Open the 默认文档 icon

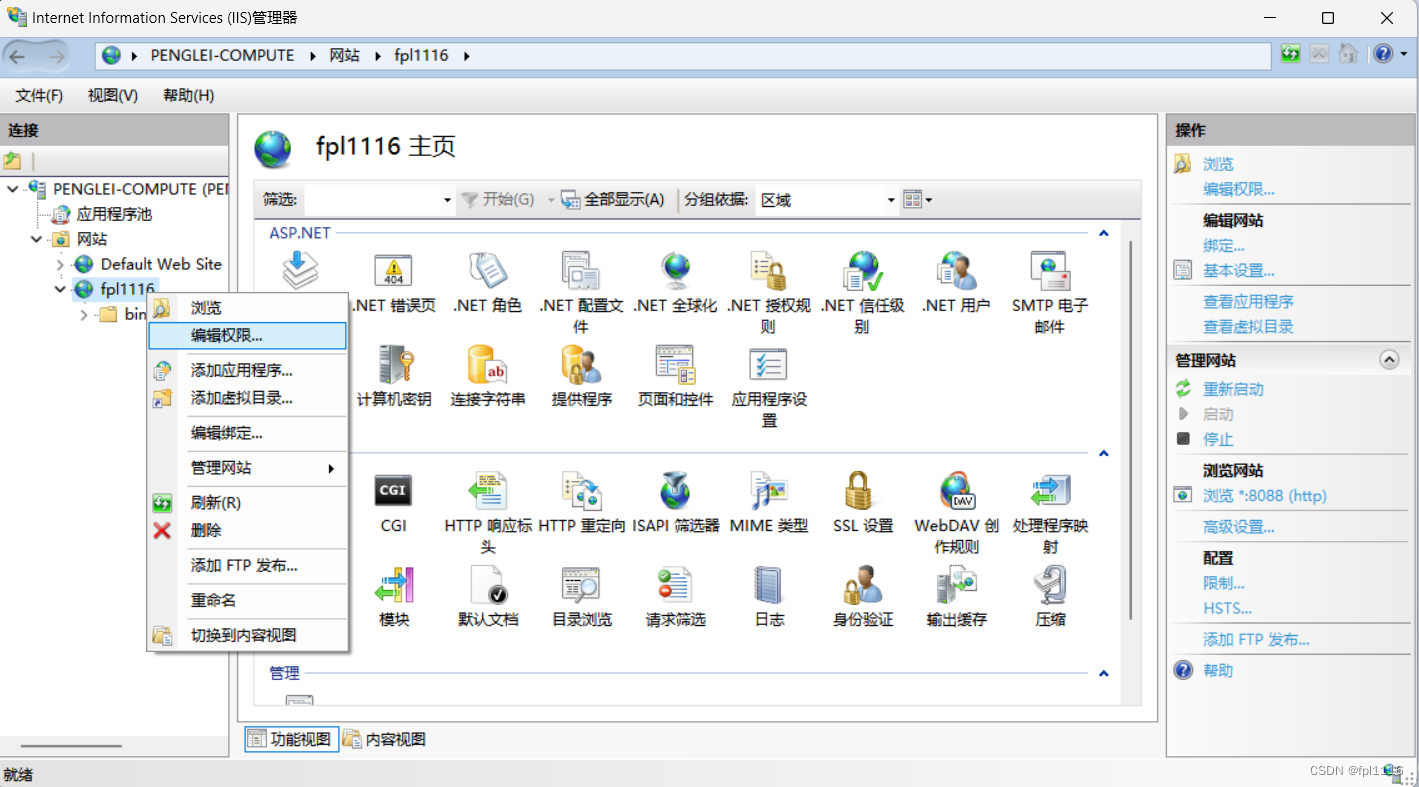pyautogui.click(x=487, y=585)
